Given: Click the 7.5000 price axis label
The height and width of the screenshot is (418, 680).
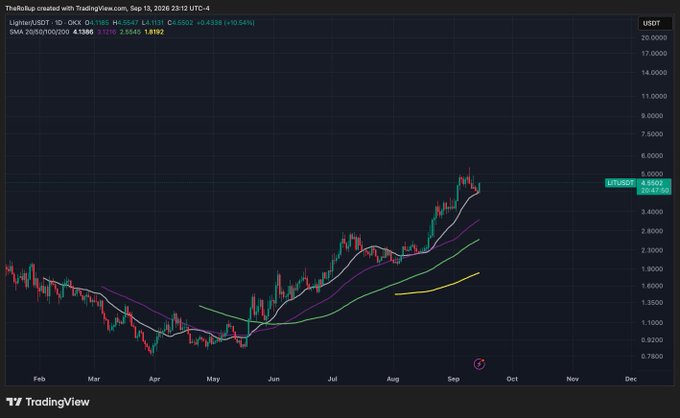Looking at the screenshot, I should pos(652,134).
